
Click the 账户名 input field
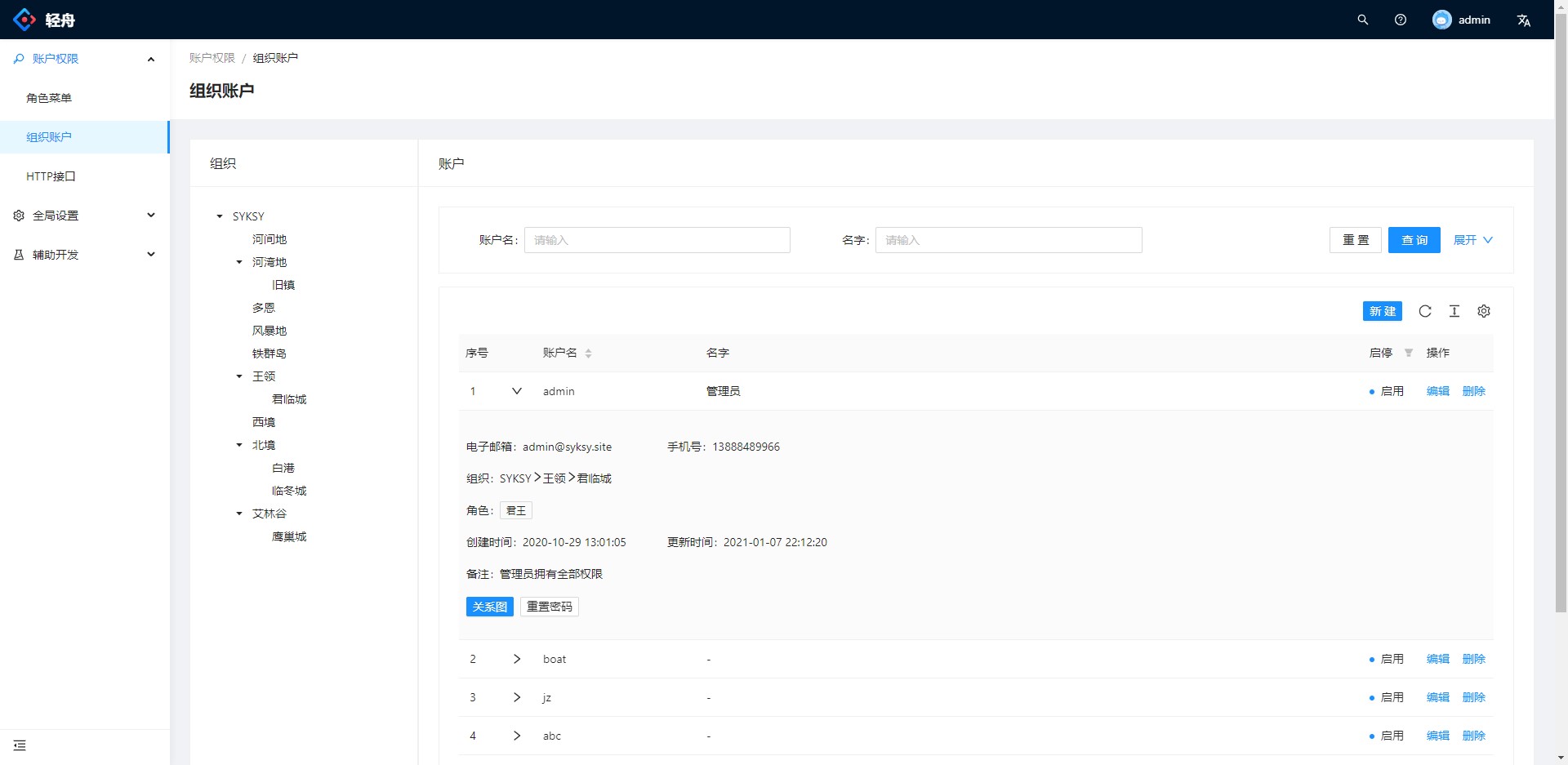pyautogui.click(x=657, y=240)
